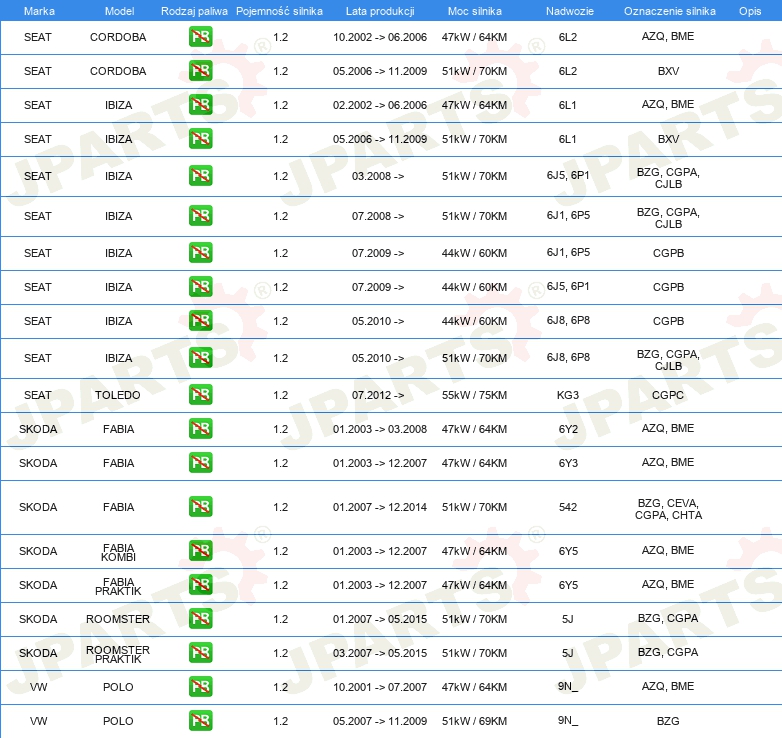Image resolution: width=782 pixels, height=738 pixels.
Task: Click the 51kW / 69KM power cell
Action: (474, 721)
